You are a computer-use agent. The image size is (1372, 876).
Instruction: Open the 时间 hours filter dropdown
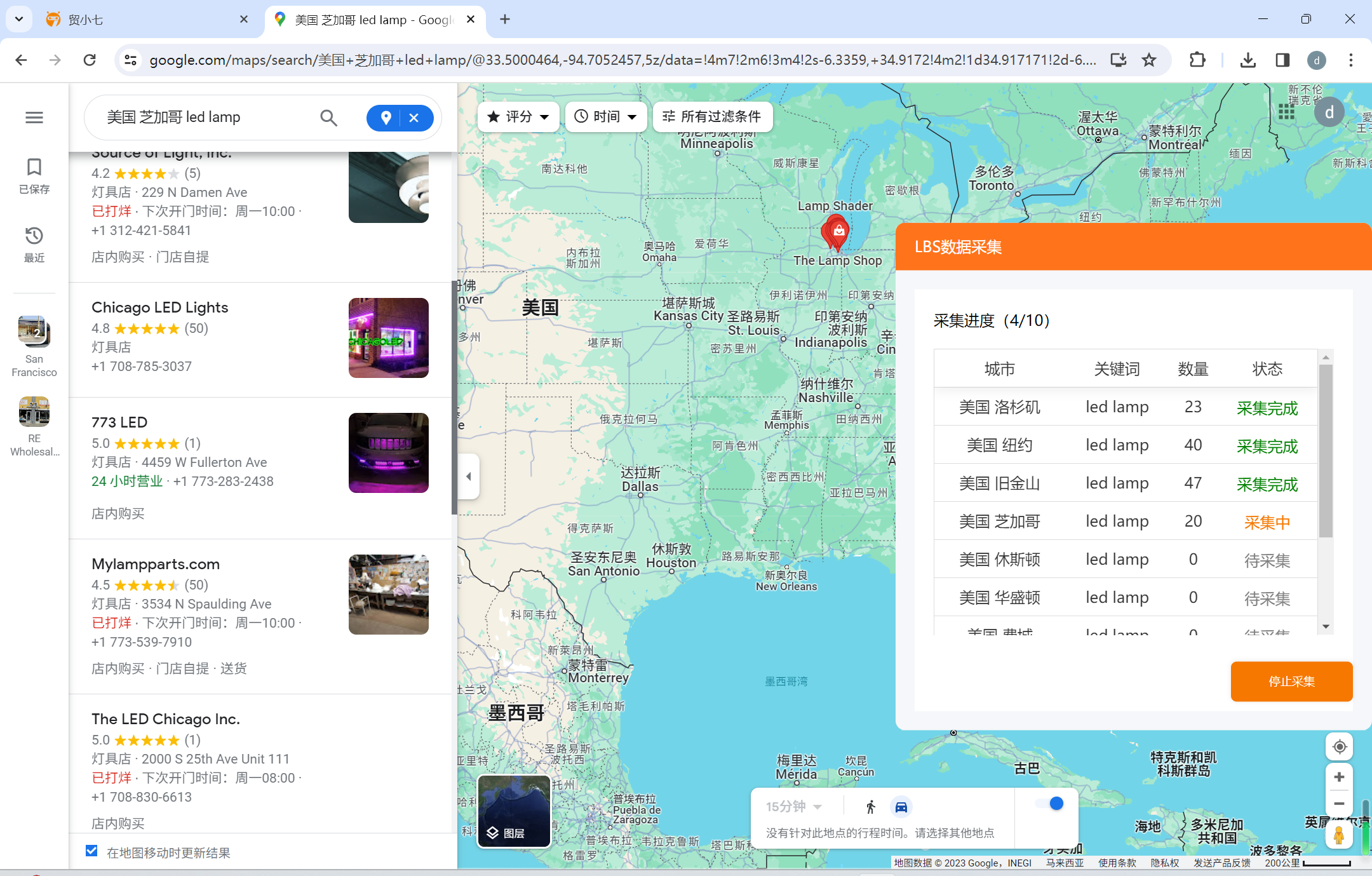pos(606,117)
